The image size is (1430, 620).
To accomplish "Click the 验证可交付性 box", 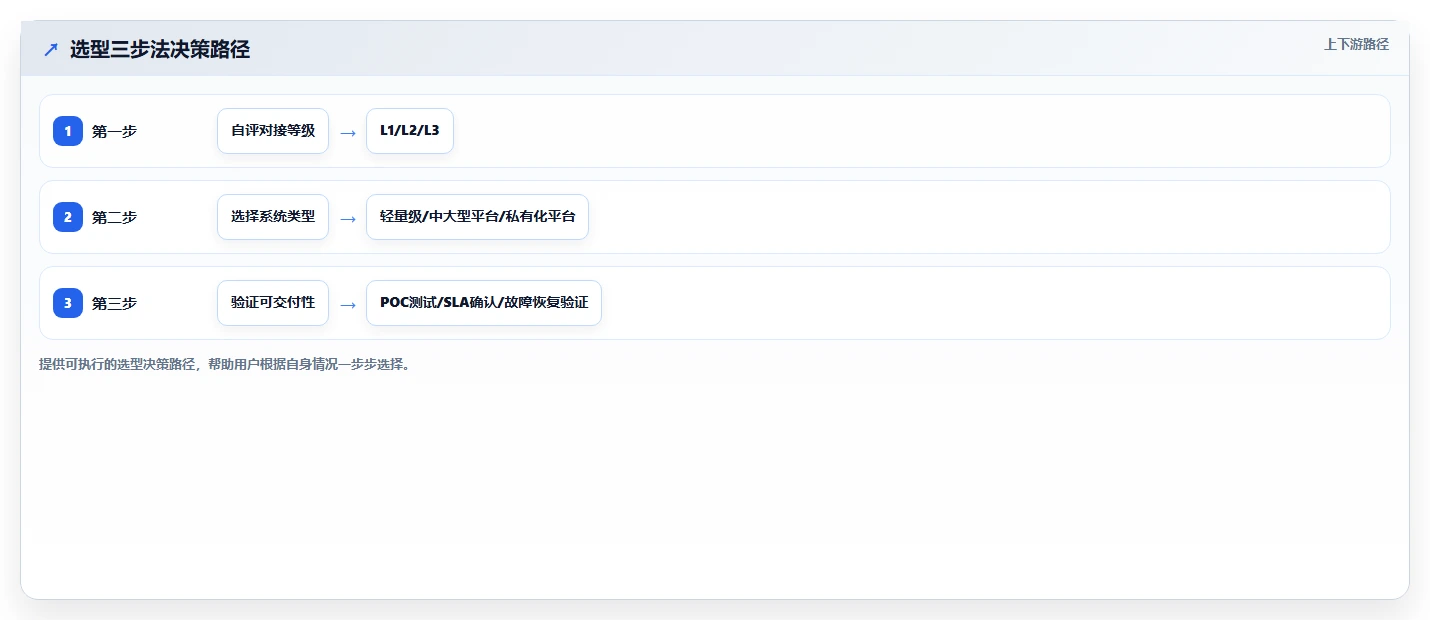I will tap(273, 303).
